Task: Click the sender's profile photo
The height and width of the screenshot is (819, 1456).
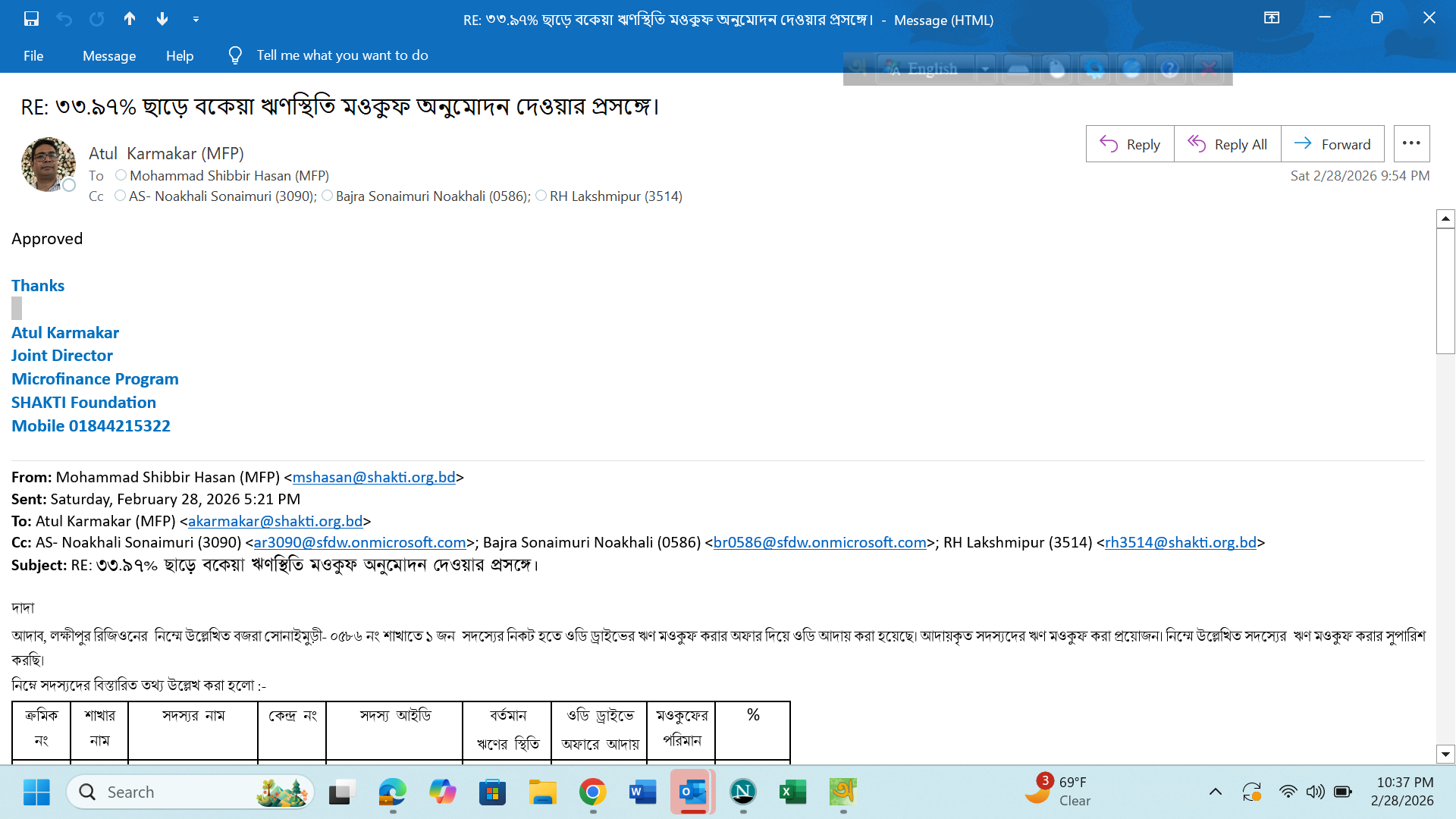Action: click(48, 164)
